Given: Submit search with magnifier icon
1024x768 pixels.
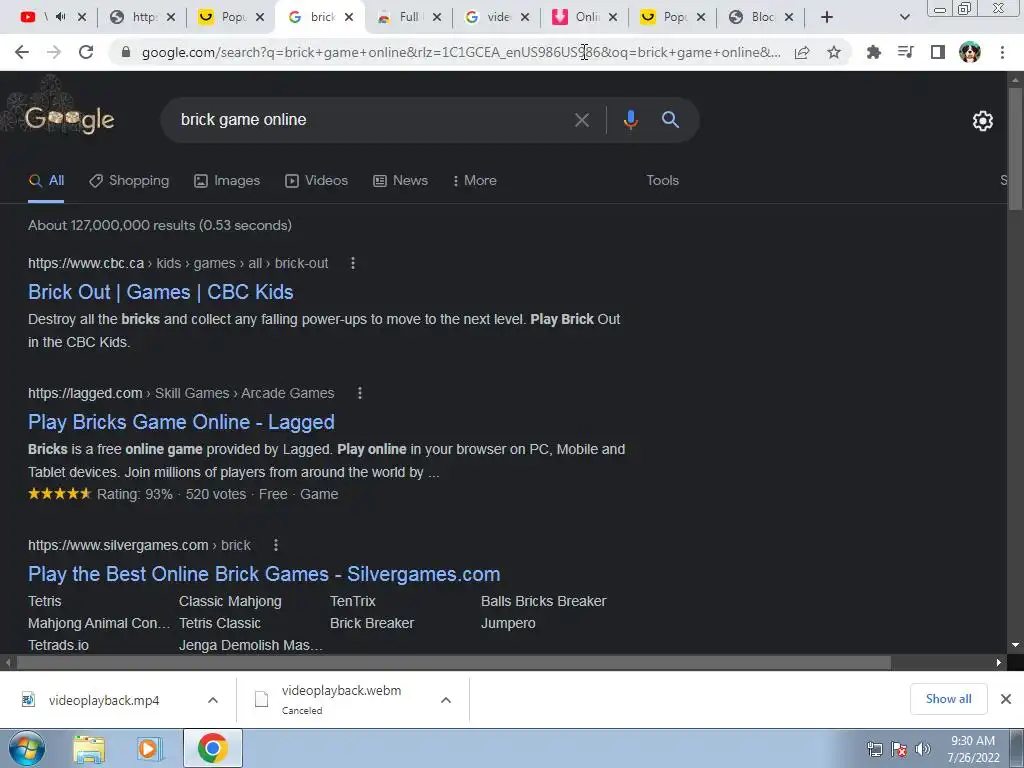Looking at the screenshot, I should tap(670, 120).
